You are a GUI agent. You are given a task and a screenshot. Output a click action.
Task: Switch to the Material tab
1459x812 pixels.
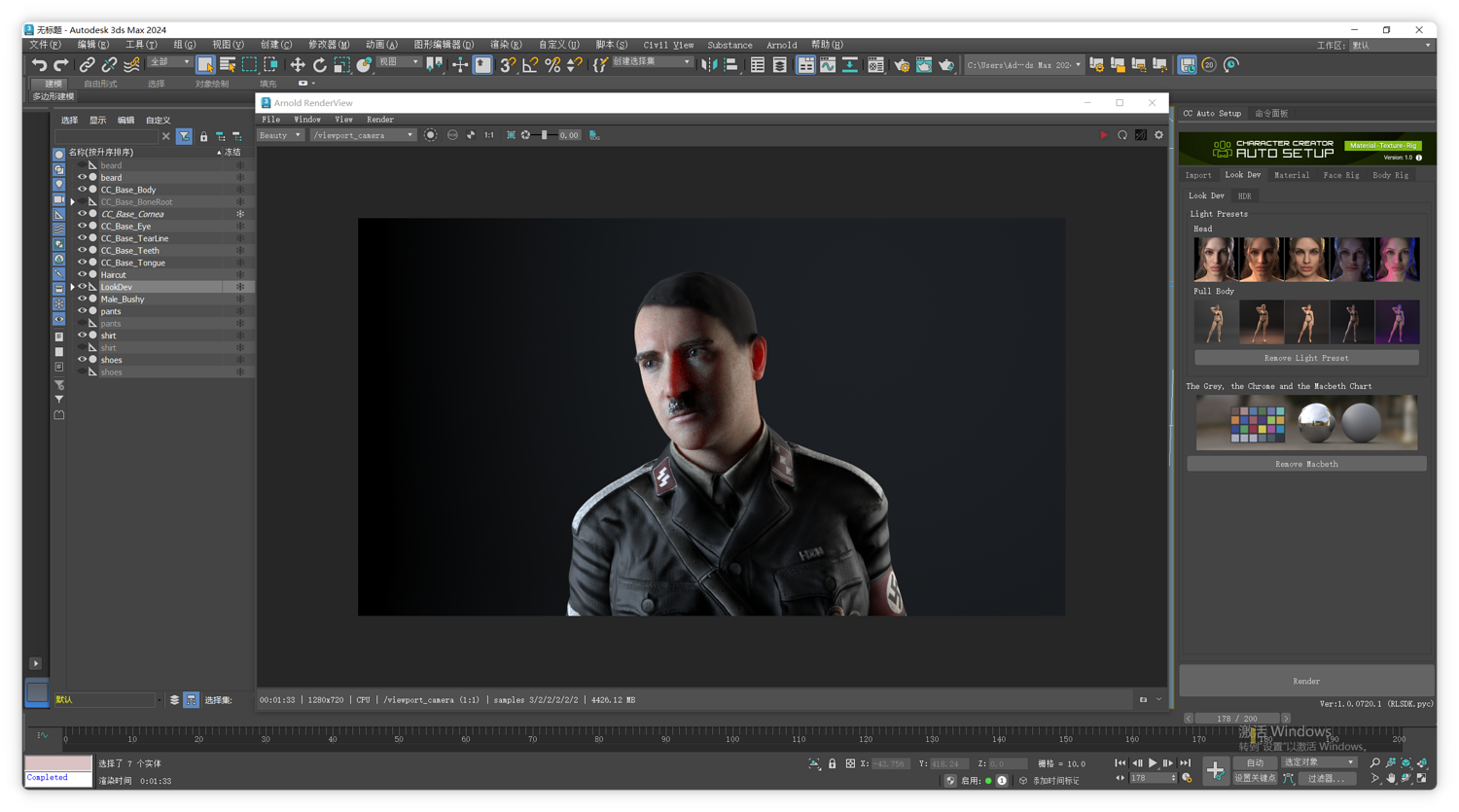pos(1291,175)
